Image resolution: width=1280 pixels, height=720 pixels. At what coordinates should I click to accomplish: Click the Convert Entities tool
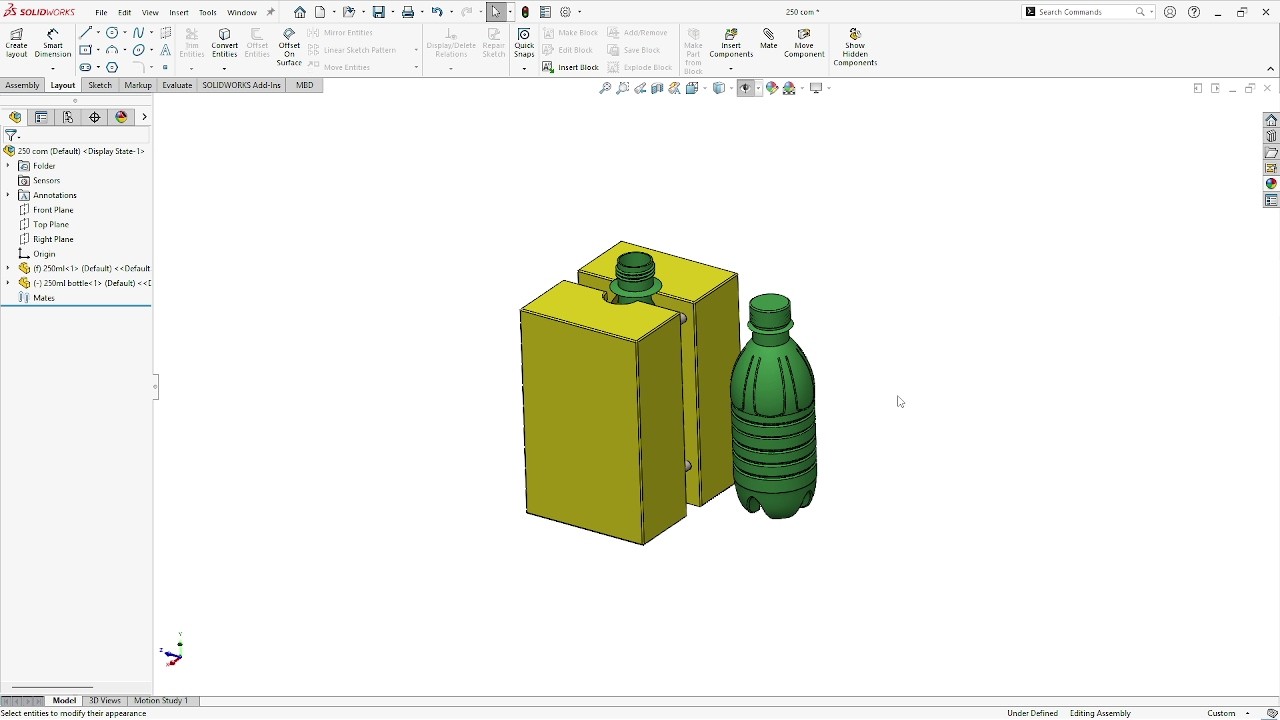(x=224, y=42)
